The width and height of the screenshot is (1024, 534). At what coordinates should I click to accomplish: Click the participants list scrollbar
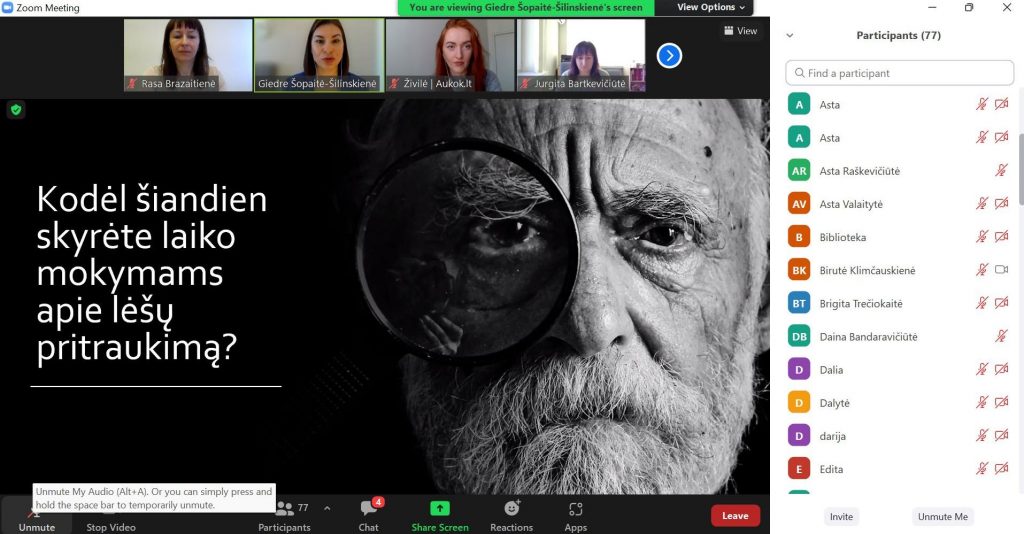click(x=1020, y=168)
